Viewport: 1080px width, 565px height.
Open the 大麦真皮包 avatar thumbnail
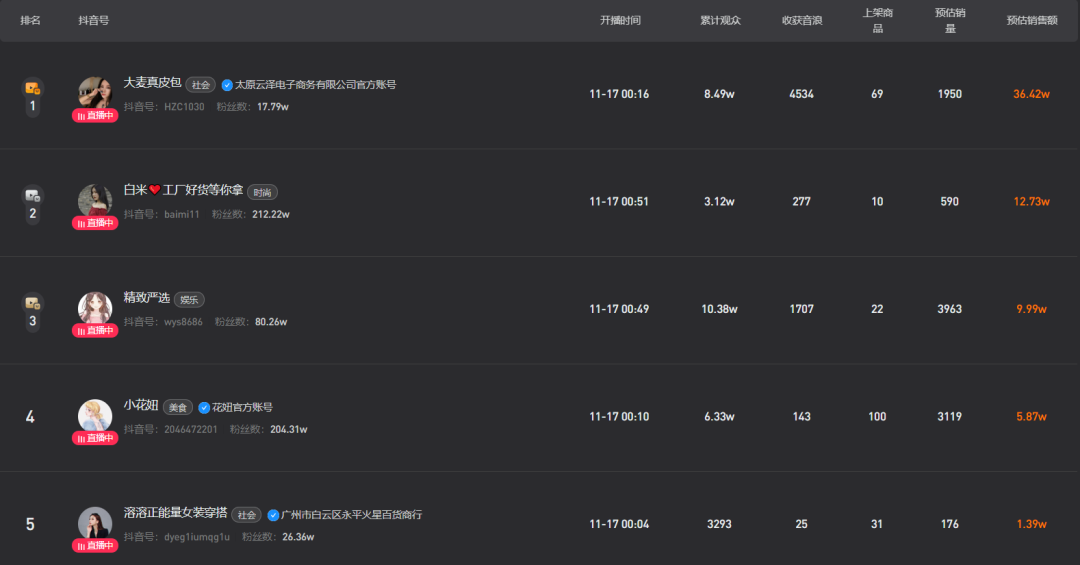(x=95, y=93)
